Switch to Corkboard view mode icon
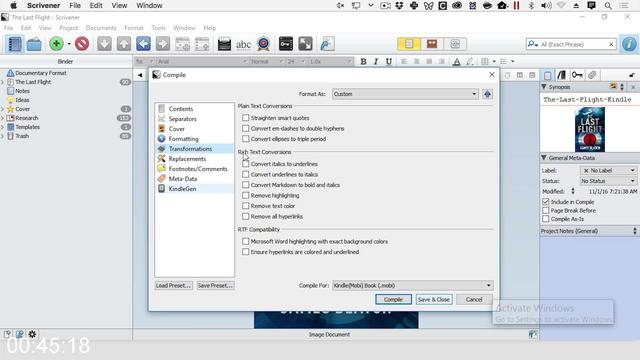Image resolution: width=640 pixels, height=360 pixels. 432,44
